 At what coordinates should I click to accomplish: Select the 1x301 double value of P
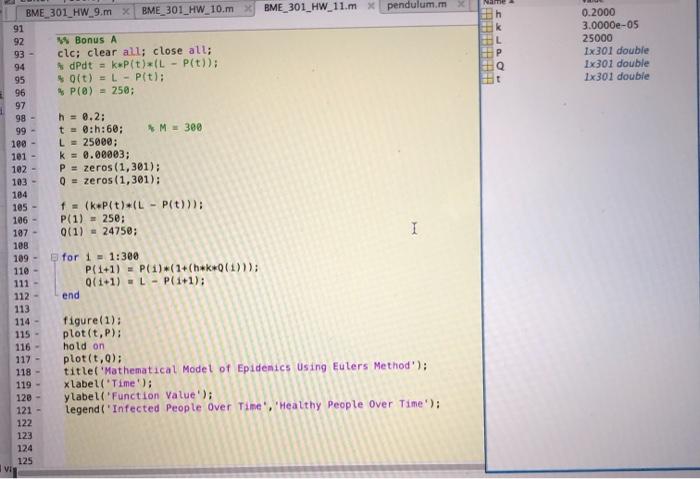click(x=616, y=50)
